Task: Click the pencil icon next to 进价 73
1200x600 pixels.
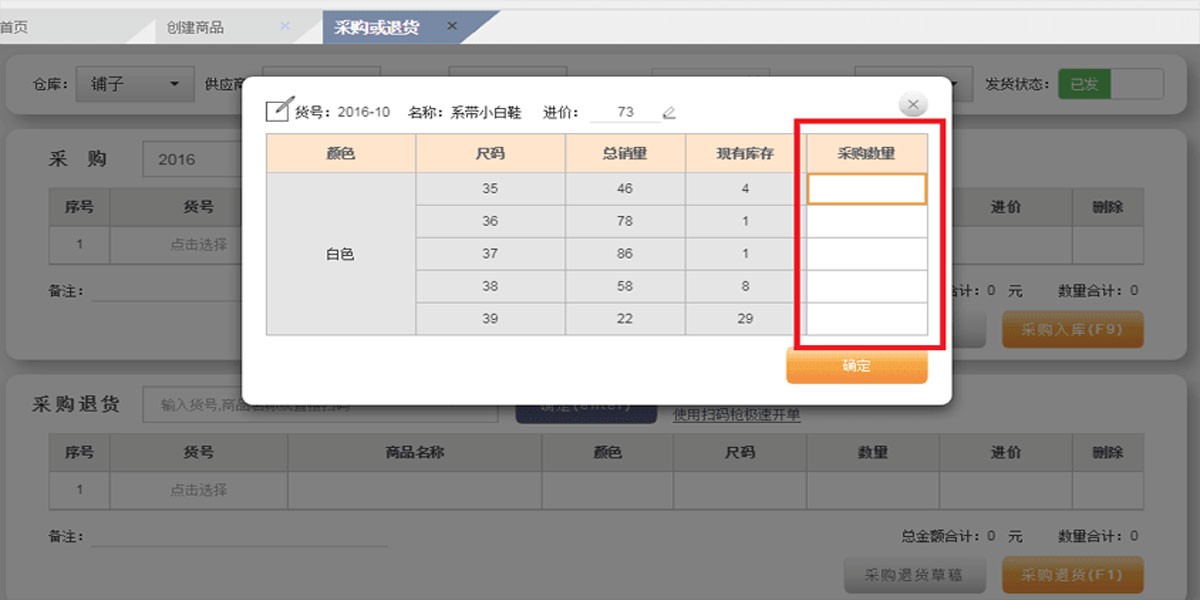Action: click(x=669, y=112)
